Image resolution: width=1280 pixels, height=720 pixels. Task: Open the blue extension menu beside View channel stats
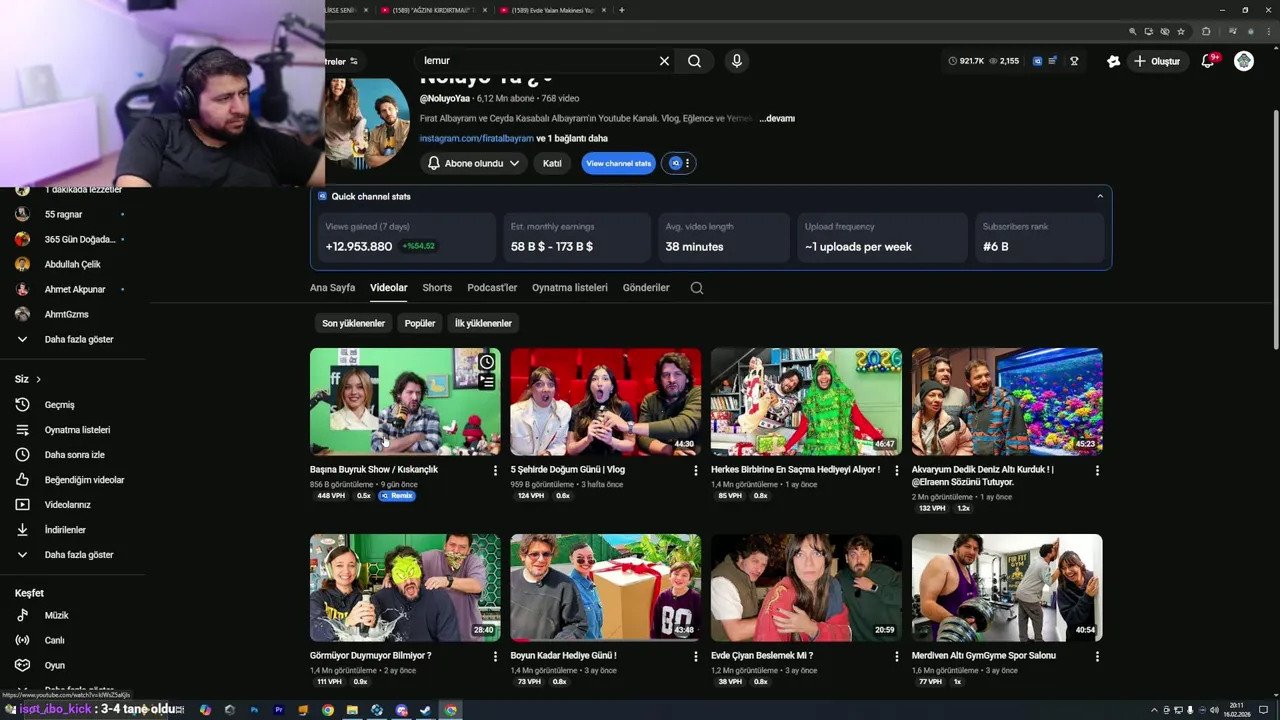click(x=680, y=163)
